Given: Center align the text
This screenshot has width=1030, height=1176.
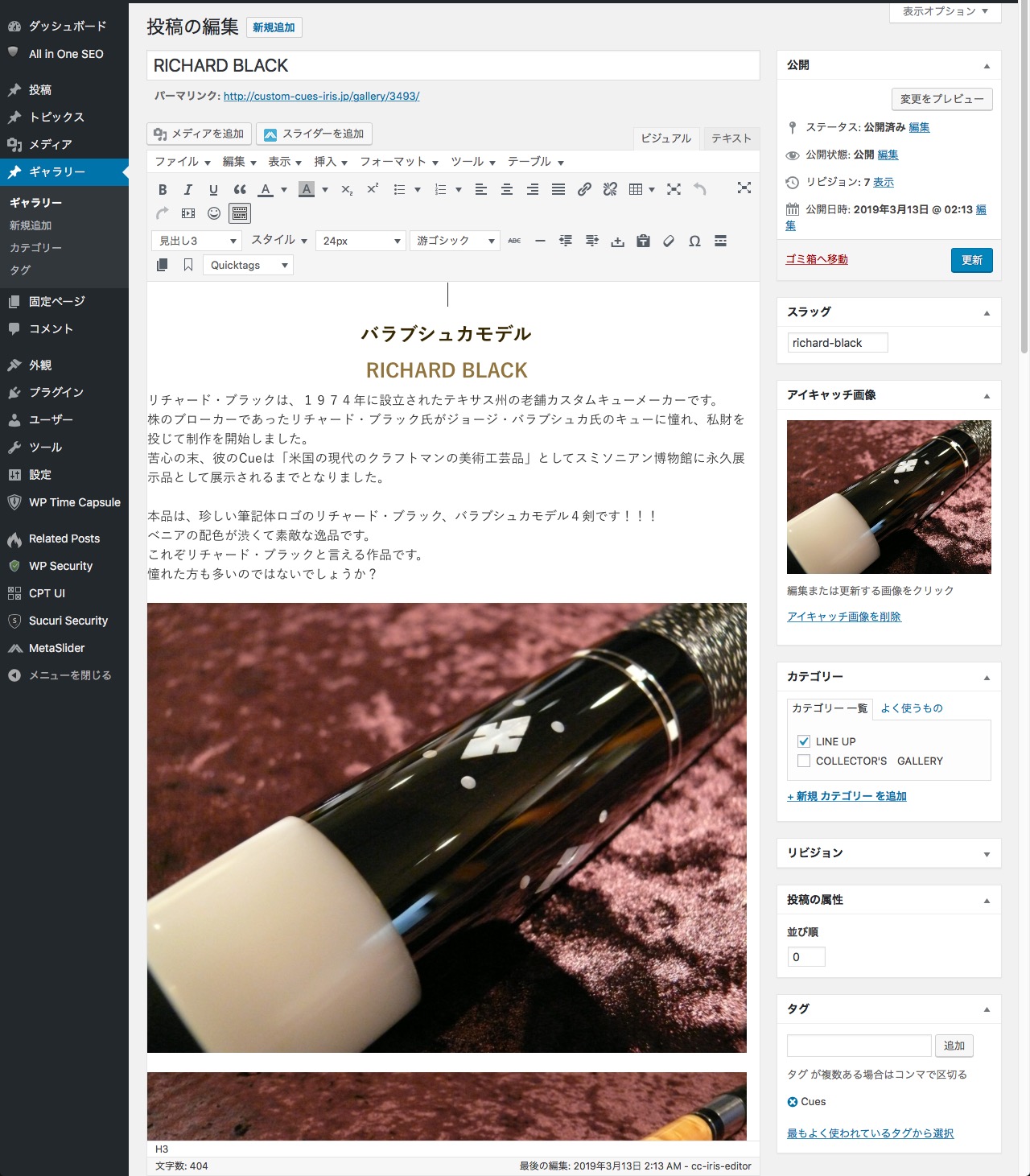Looking at the screenshot, I should coord(507,189).
